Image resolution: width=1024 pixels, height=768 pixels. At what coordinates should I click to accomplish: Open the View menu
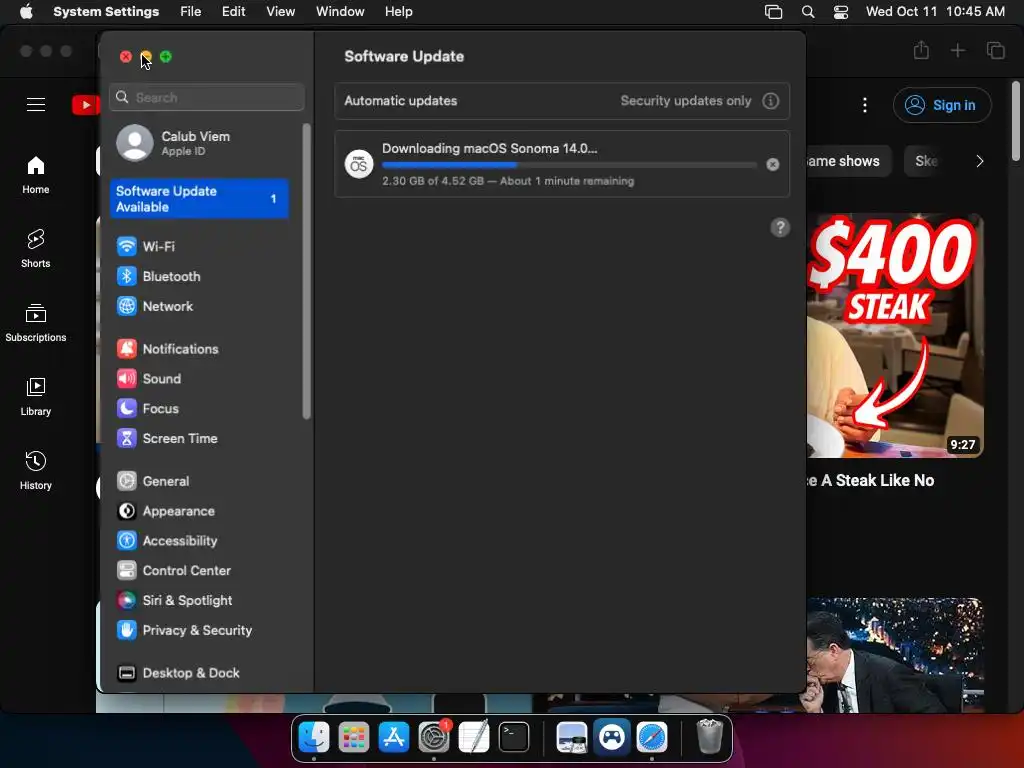tap(280, 12)
